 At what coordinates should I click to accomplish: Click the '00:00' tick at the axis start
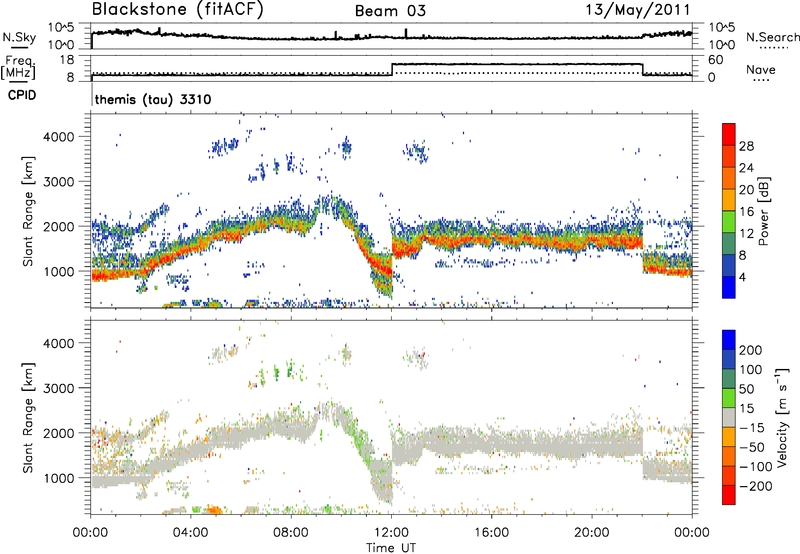(x=90, y=533)
